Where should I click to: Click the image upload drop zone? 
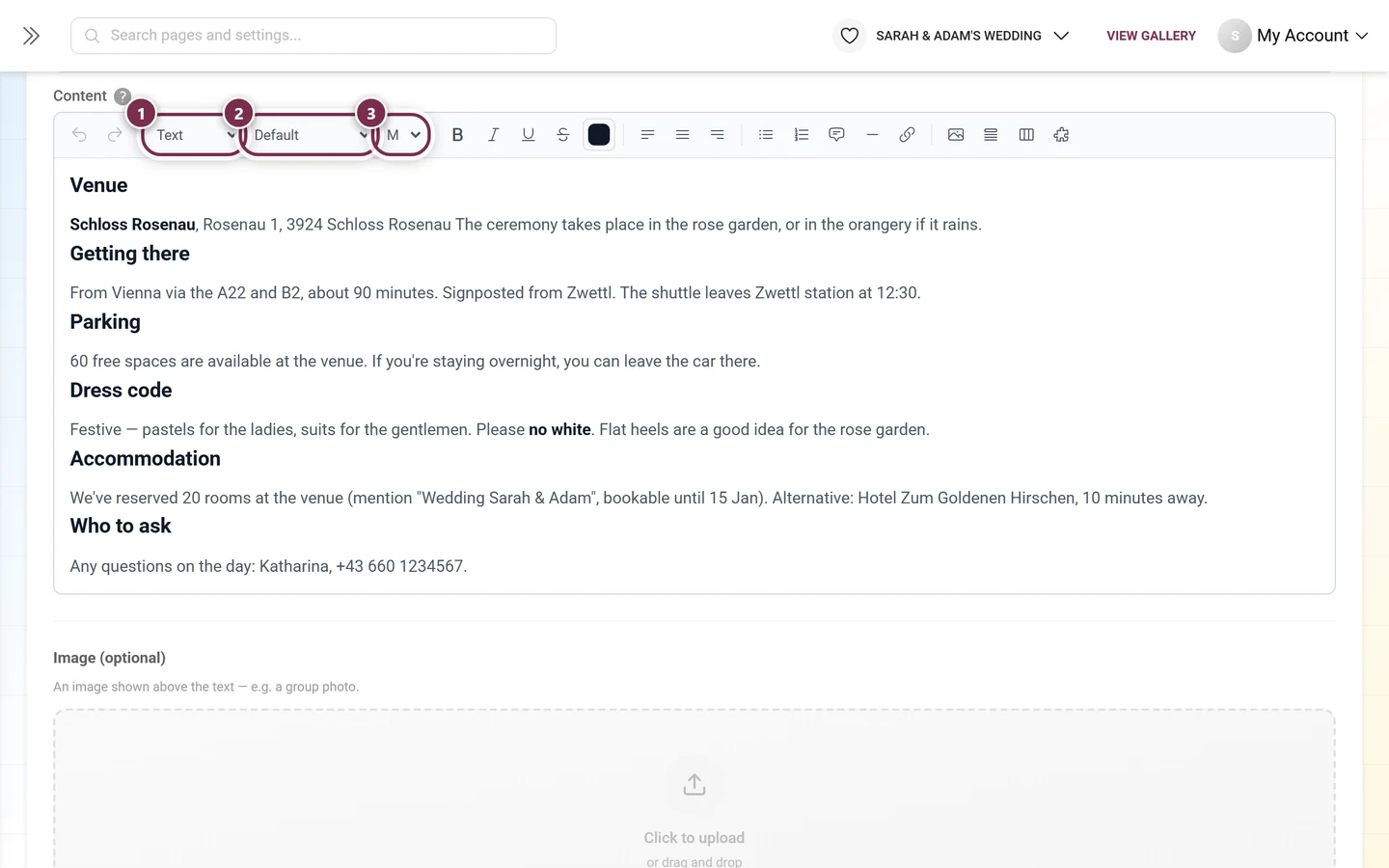(694, 789)
